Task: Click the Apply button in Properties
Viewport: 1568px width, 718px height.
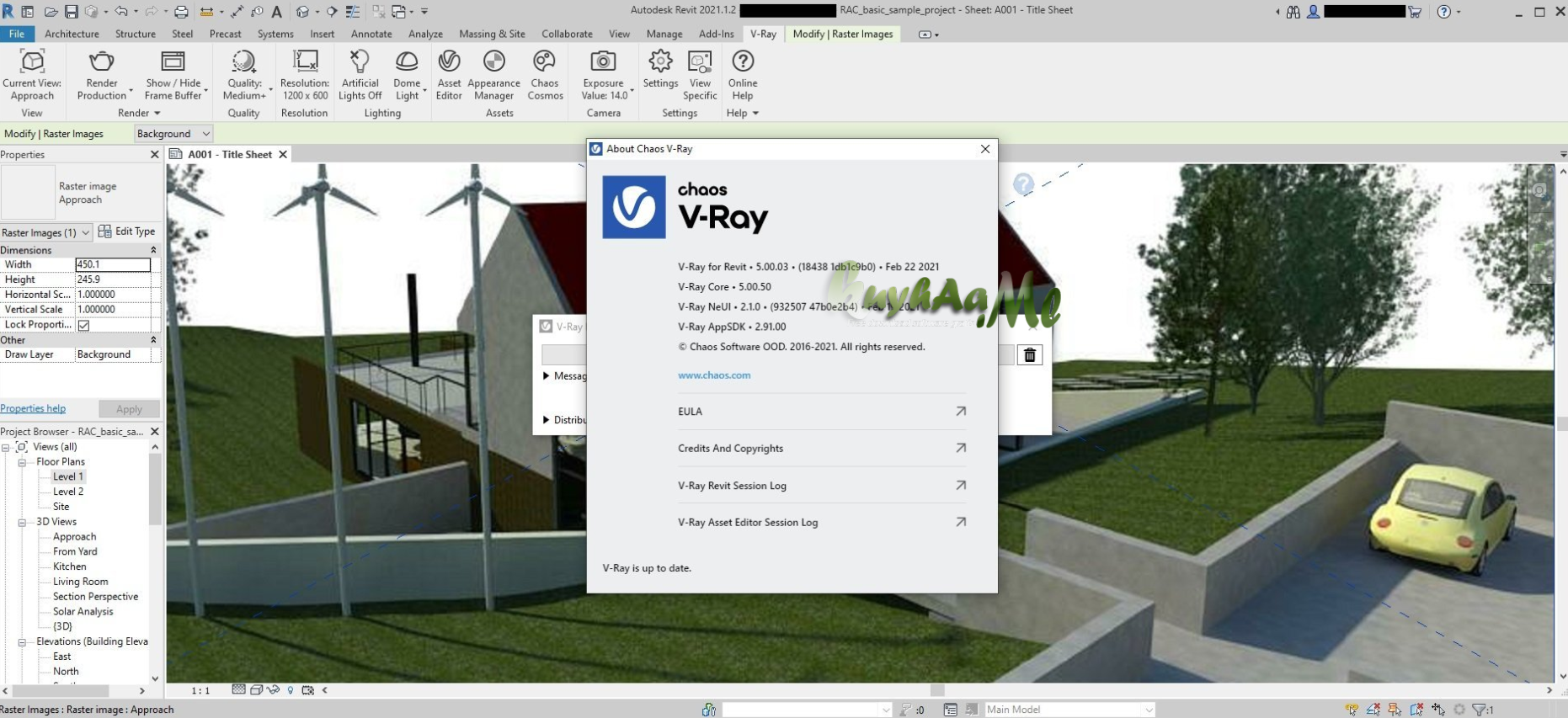Action: (x=129, y=409)
